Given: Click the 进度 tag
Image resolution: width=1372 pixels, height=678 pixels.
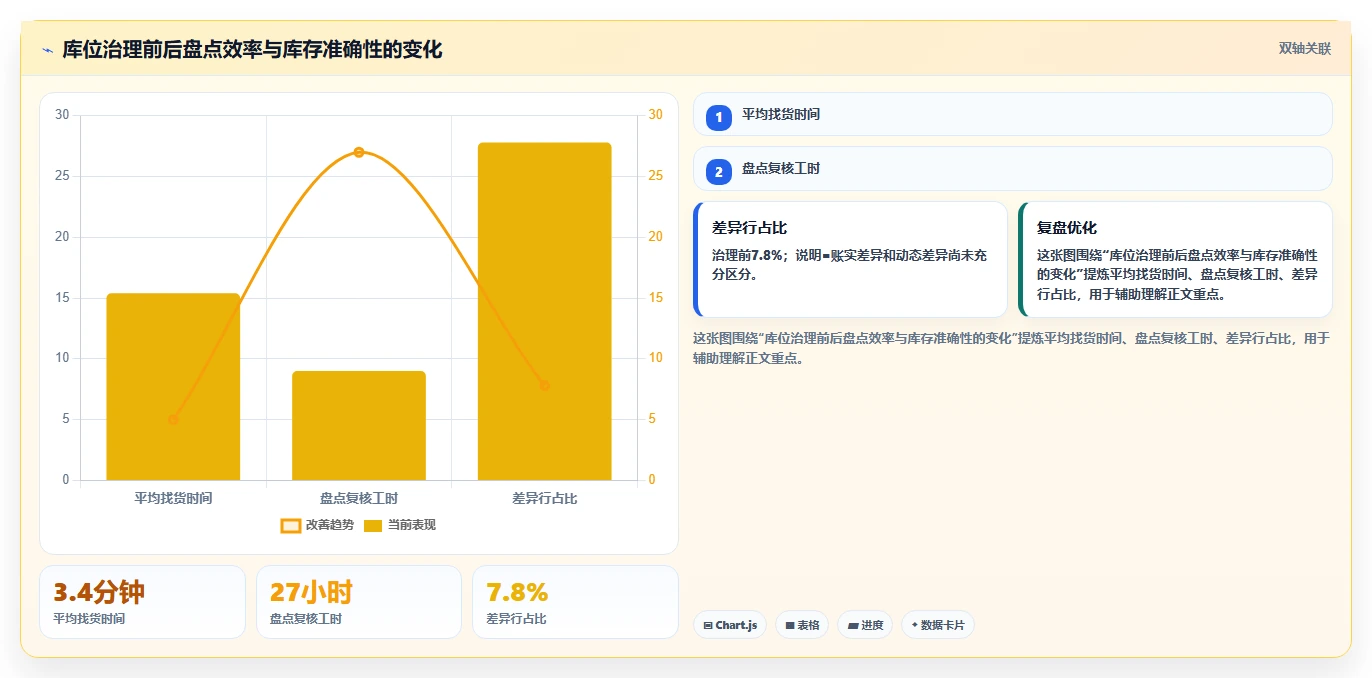Looking at the screenshot, I should pyautogui.click(x=865, y=625).
